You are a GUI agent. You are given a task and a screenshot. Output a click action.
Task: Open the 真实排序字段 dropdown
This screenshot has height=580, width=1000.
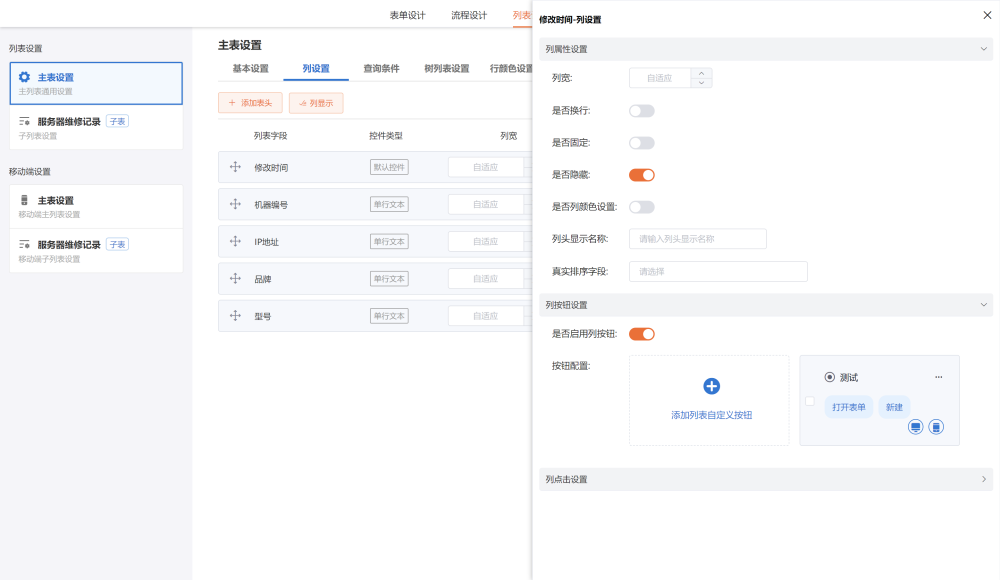click(x=717, y=271)
